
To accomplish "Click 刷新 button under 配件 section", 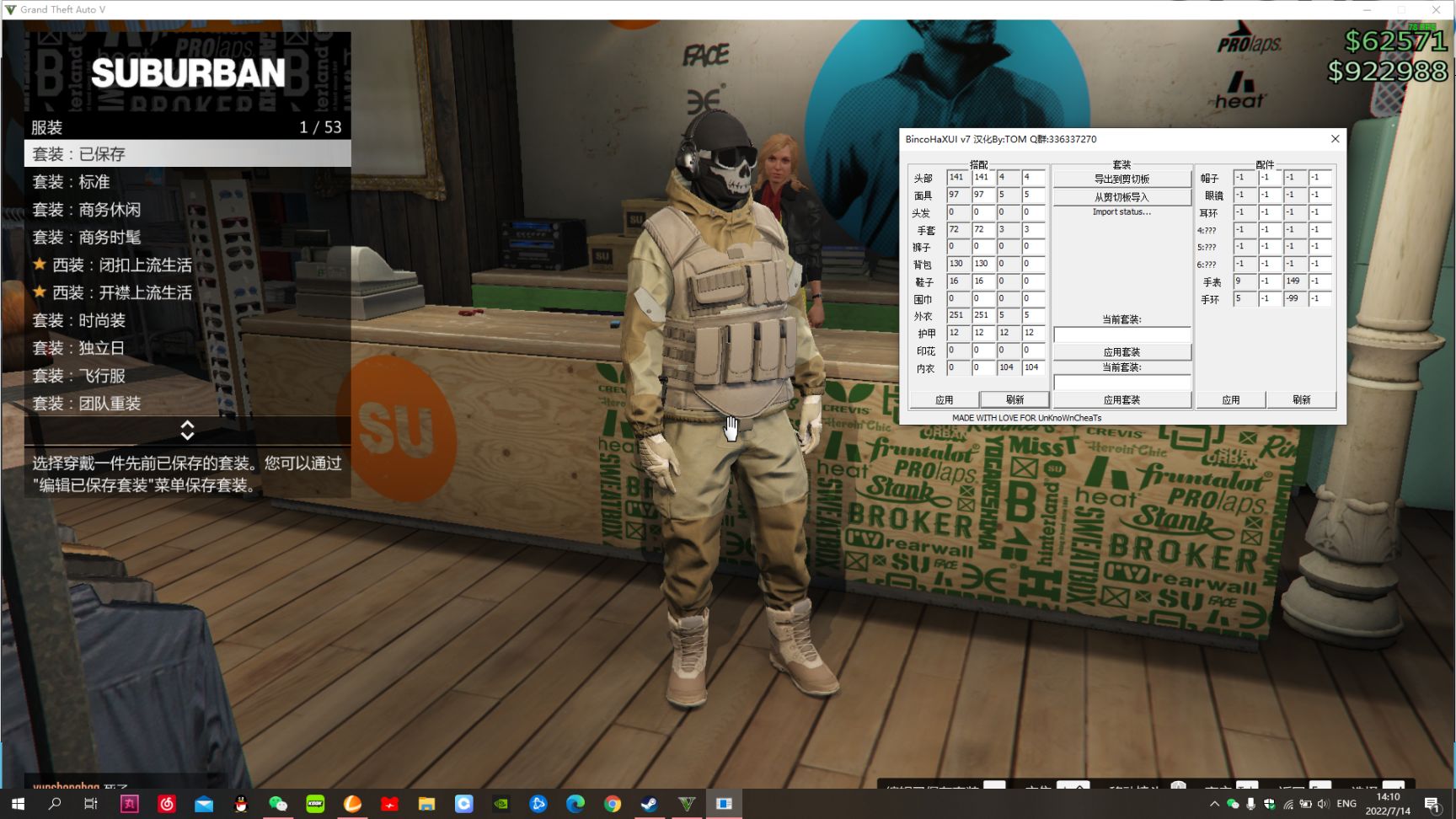I will click(x=1302, y=400).
